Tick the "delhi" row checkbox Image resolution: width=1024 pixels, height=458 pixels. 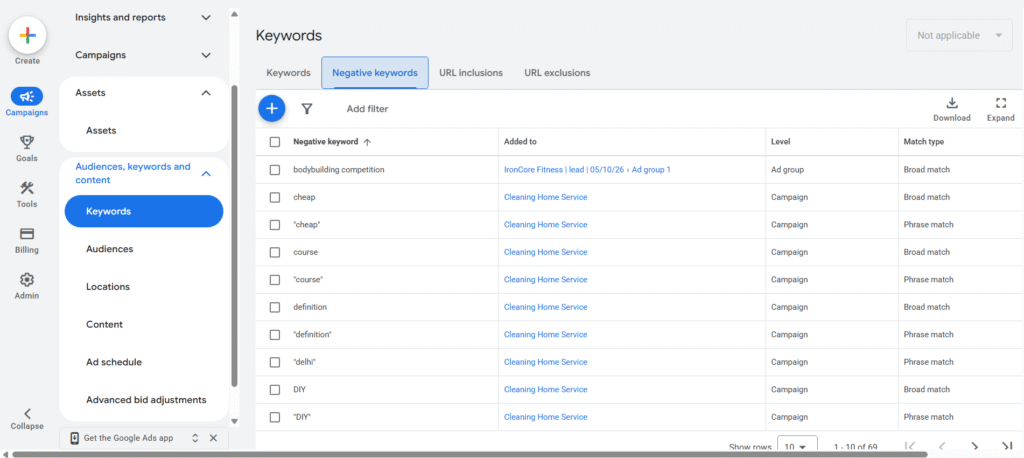(275, 362)
